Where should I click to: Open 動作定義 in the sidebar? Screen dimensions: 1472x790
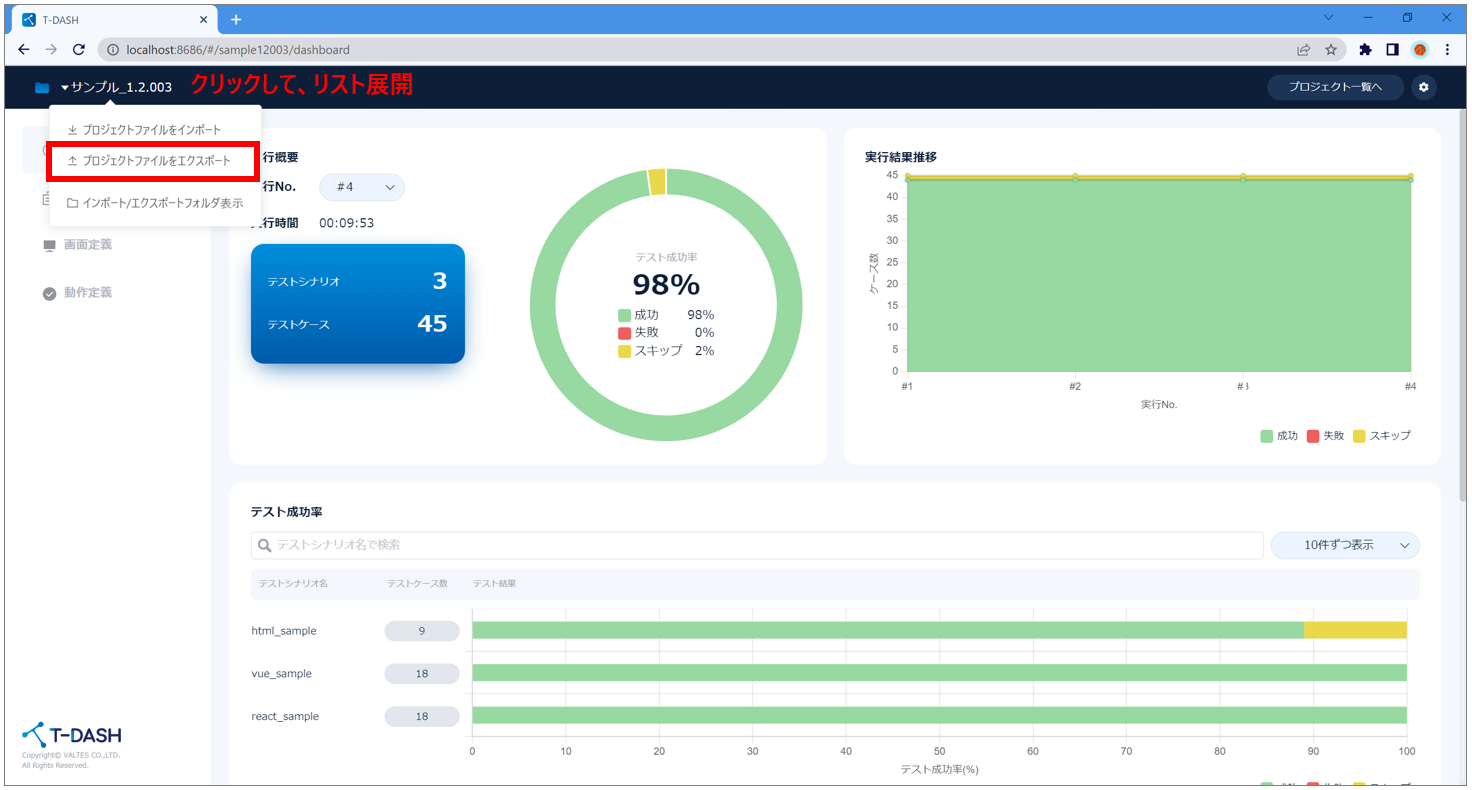pyautogui.click(x=87, y=293)
